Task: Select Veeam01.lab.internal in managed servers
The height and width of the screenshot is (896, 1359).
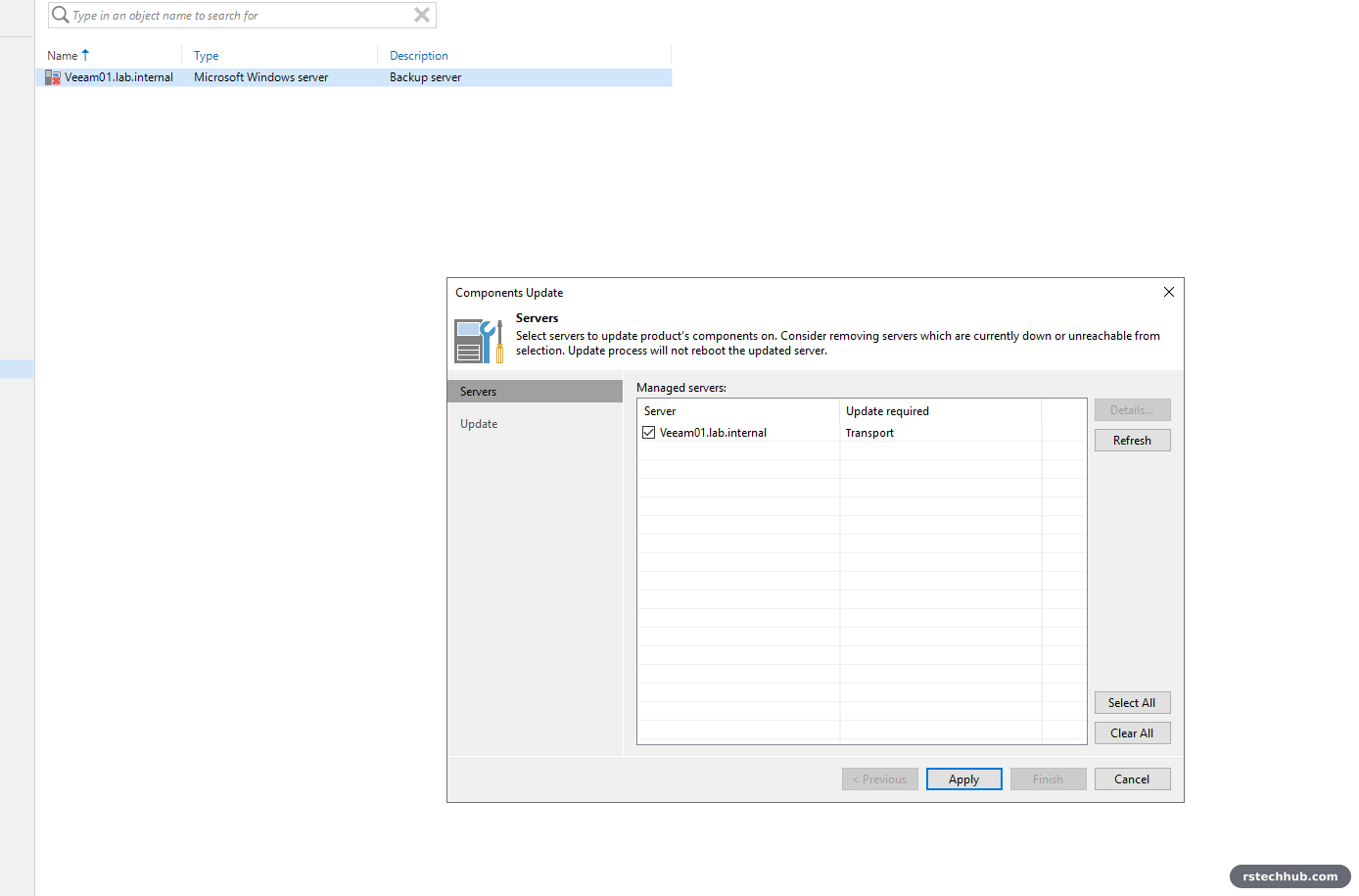Action: coord(713,433)
